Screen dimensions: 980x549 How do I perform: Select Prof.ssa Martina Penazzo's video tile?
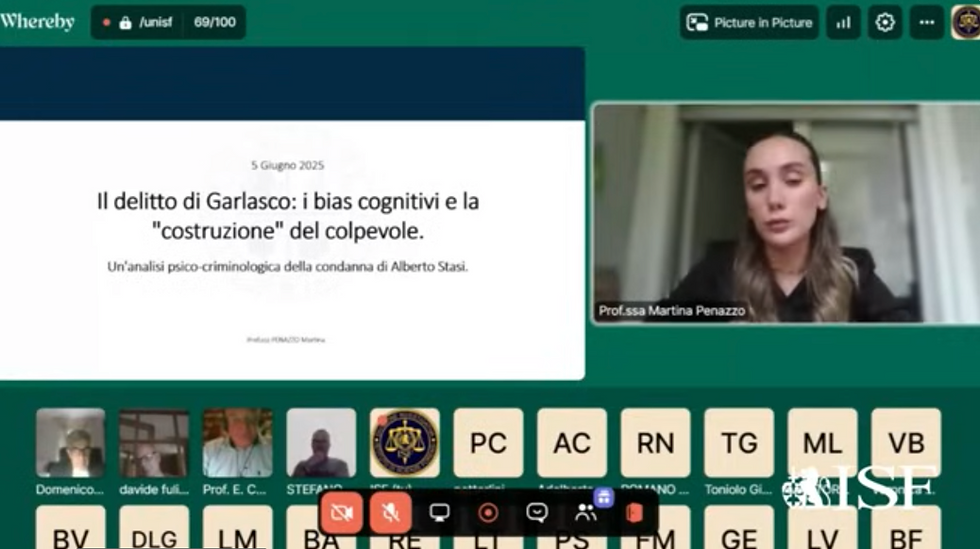[x=786, y=213]
